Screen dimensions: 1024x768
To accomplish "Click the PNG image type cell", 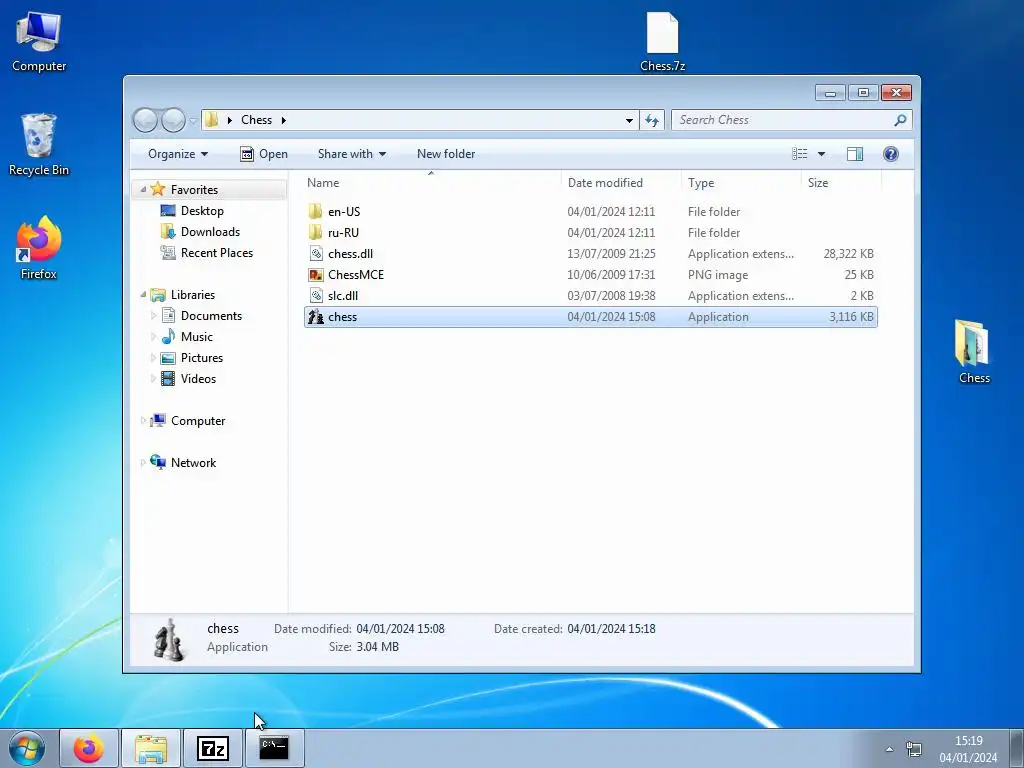I will (718, 275).
